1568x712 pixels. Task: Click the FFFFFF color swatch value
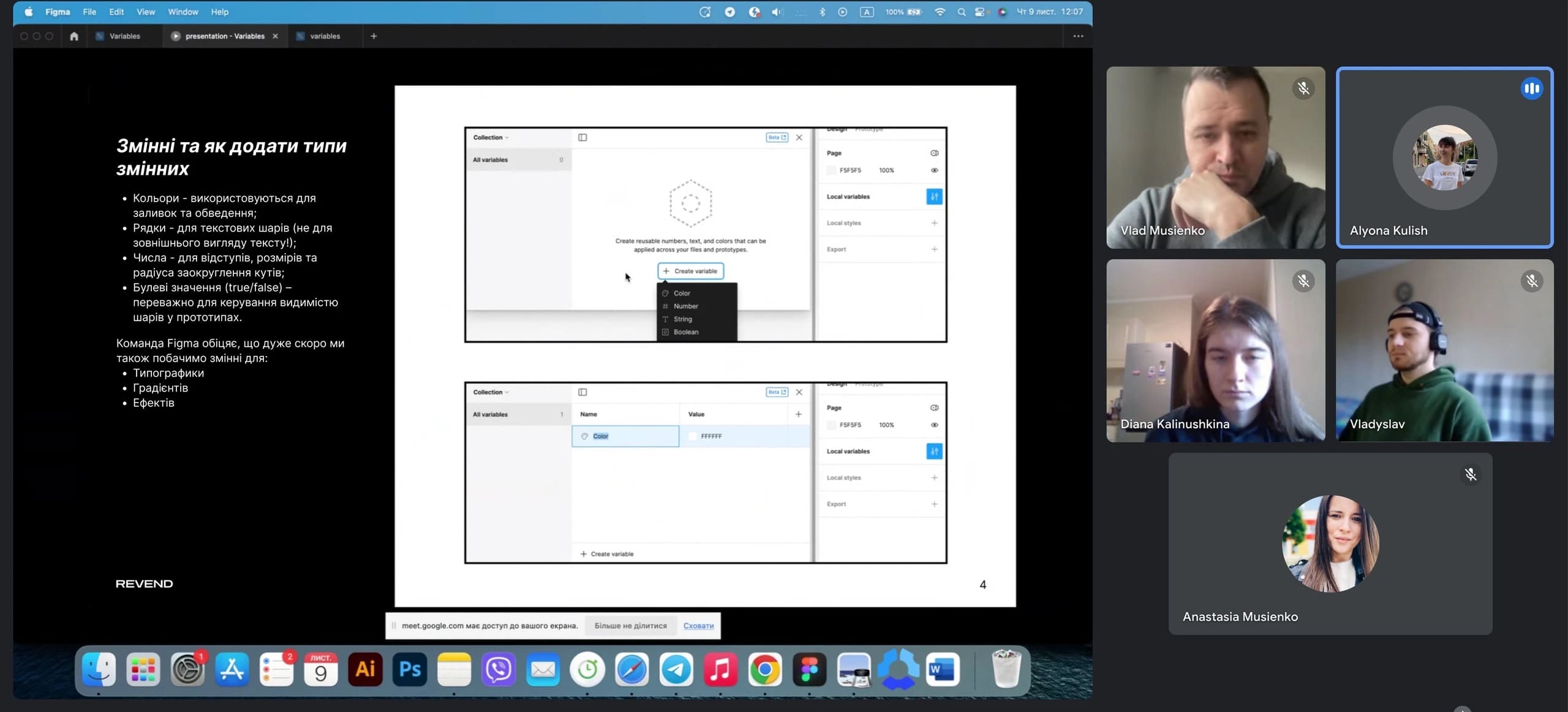[693, 436]
